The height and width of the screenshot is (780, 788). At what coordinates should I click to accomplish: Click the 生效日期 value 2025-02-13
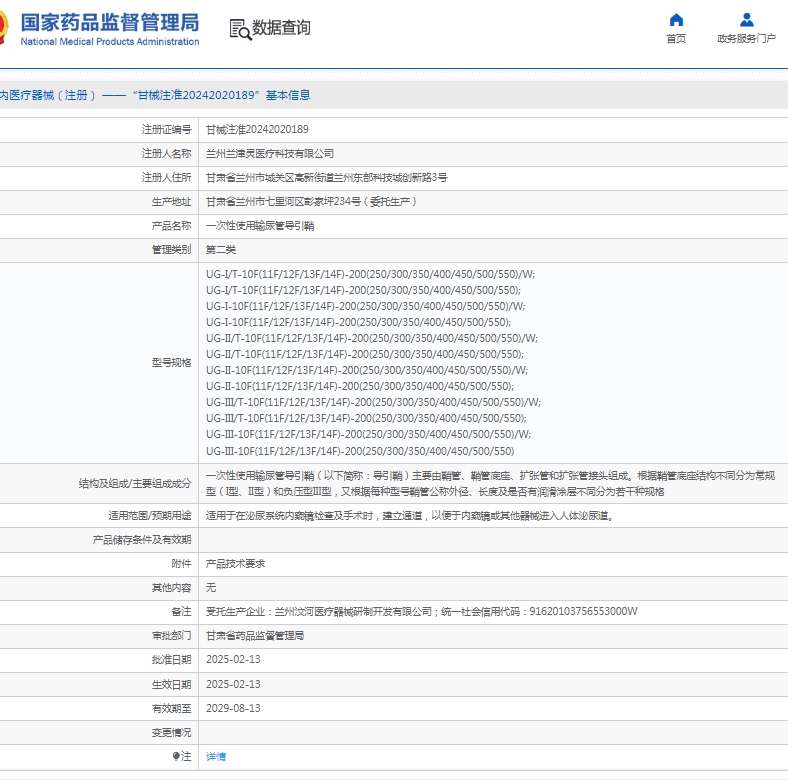tap(233, 684)
